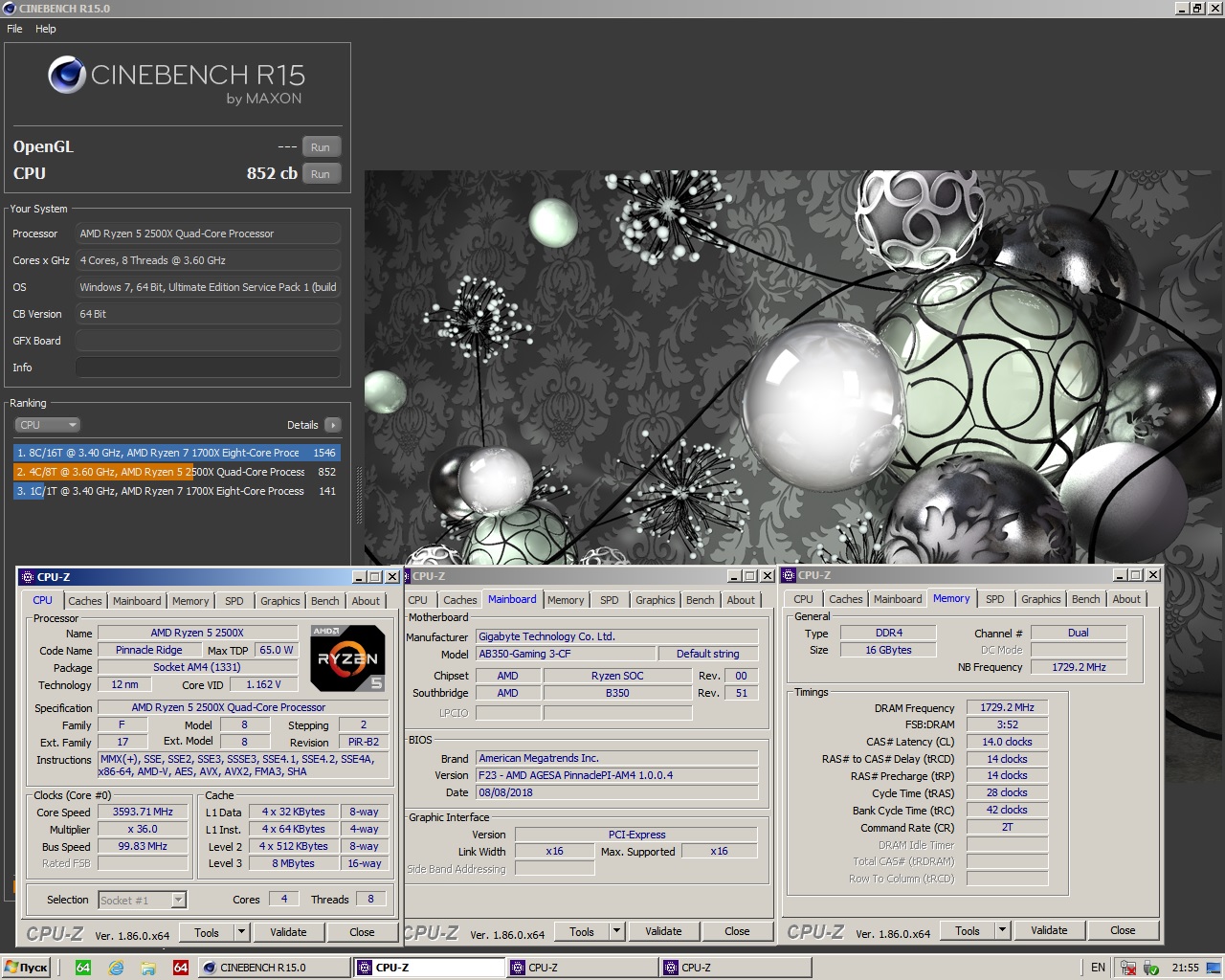Click Validate in the Mainboard CPU-Z window
Screen dimensions: 1225x980
(x=663, y=931)
